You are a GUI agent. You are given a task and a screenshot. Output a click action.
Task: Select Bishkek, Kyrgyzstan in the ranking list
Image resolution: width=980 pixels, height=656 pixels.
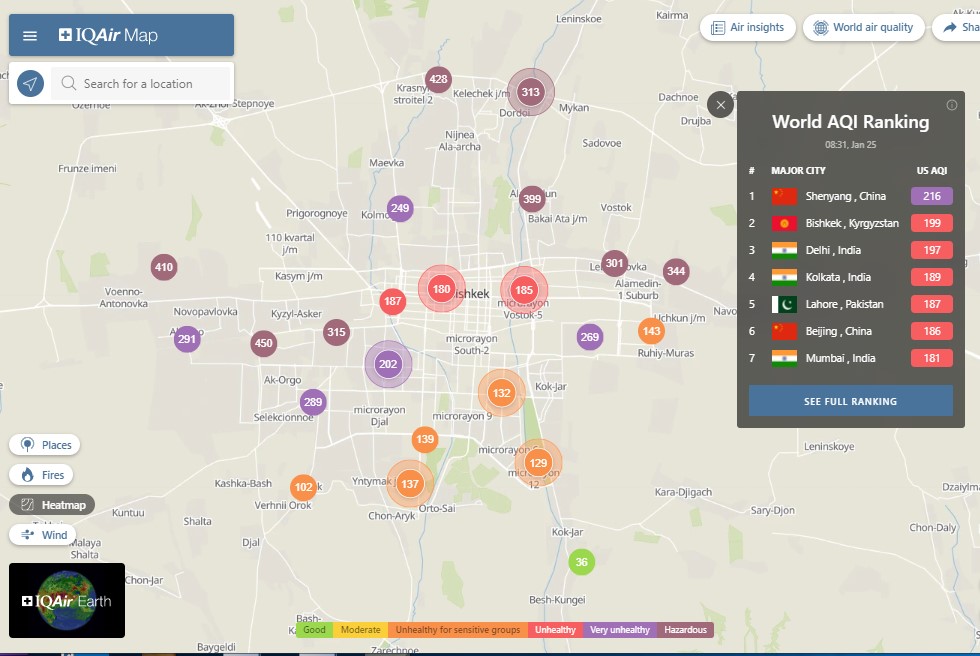coord(850,223)
